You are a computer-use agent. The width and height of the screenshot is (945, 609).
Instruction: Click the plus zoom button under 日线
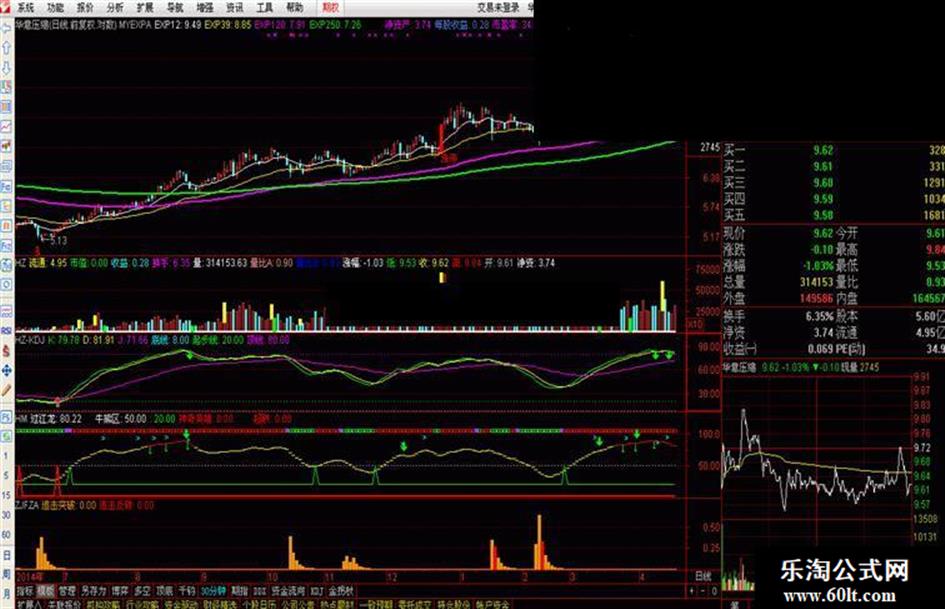click(x=692, y=591)
